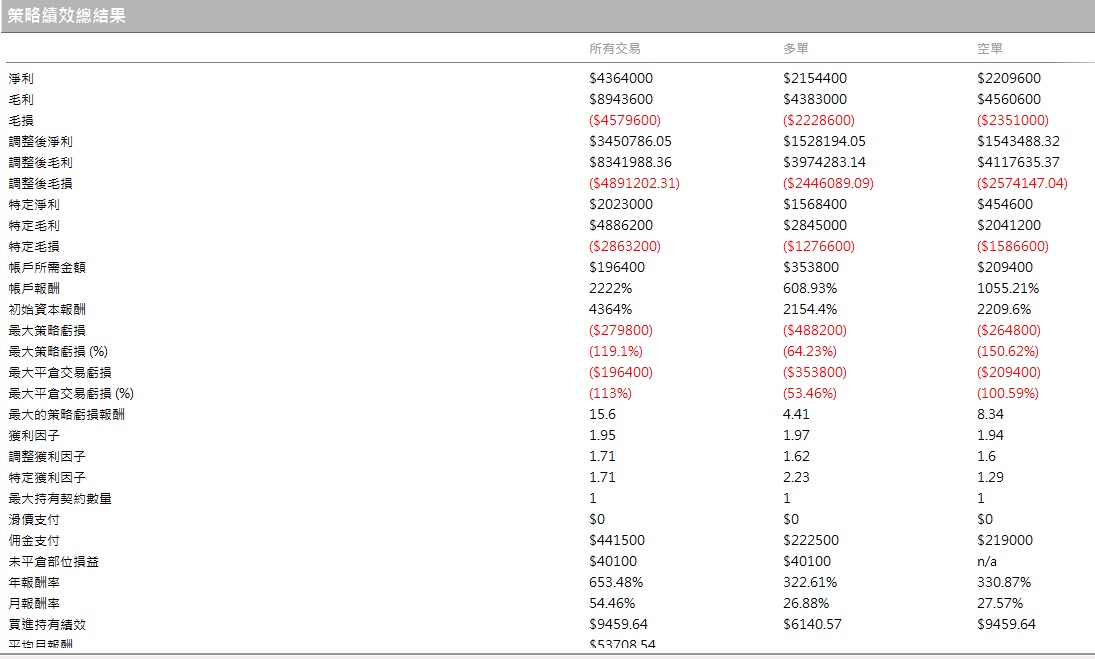The height and width of the screenshot is (659, 1095).
Task: Select the 調整後淨利 row label
Action: (x=41, y=141)
